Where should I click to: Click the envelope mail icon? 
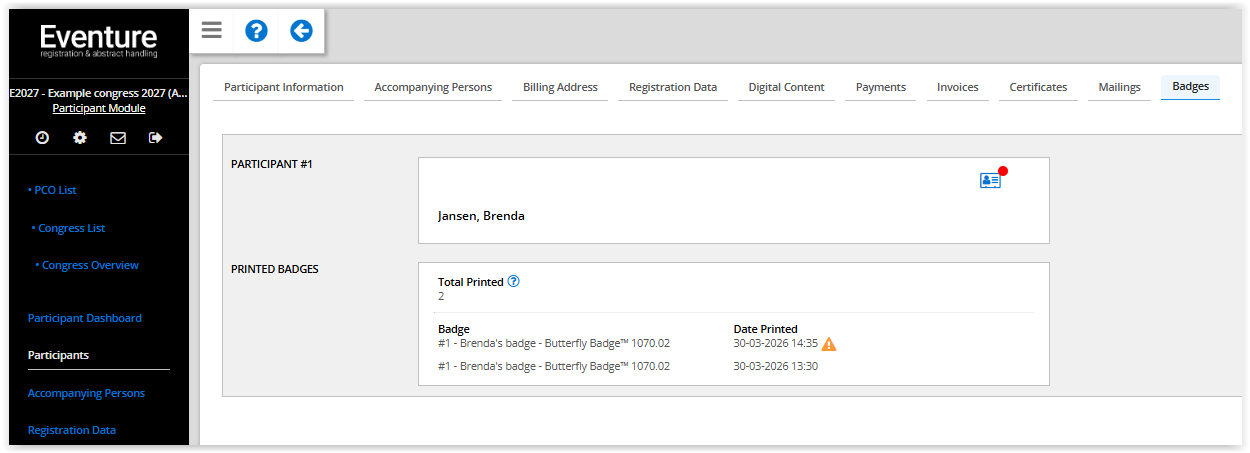(x=118, y=138)
